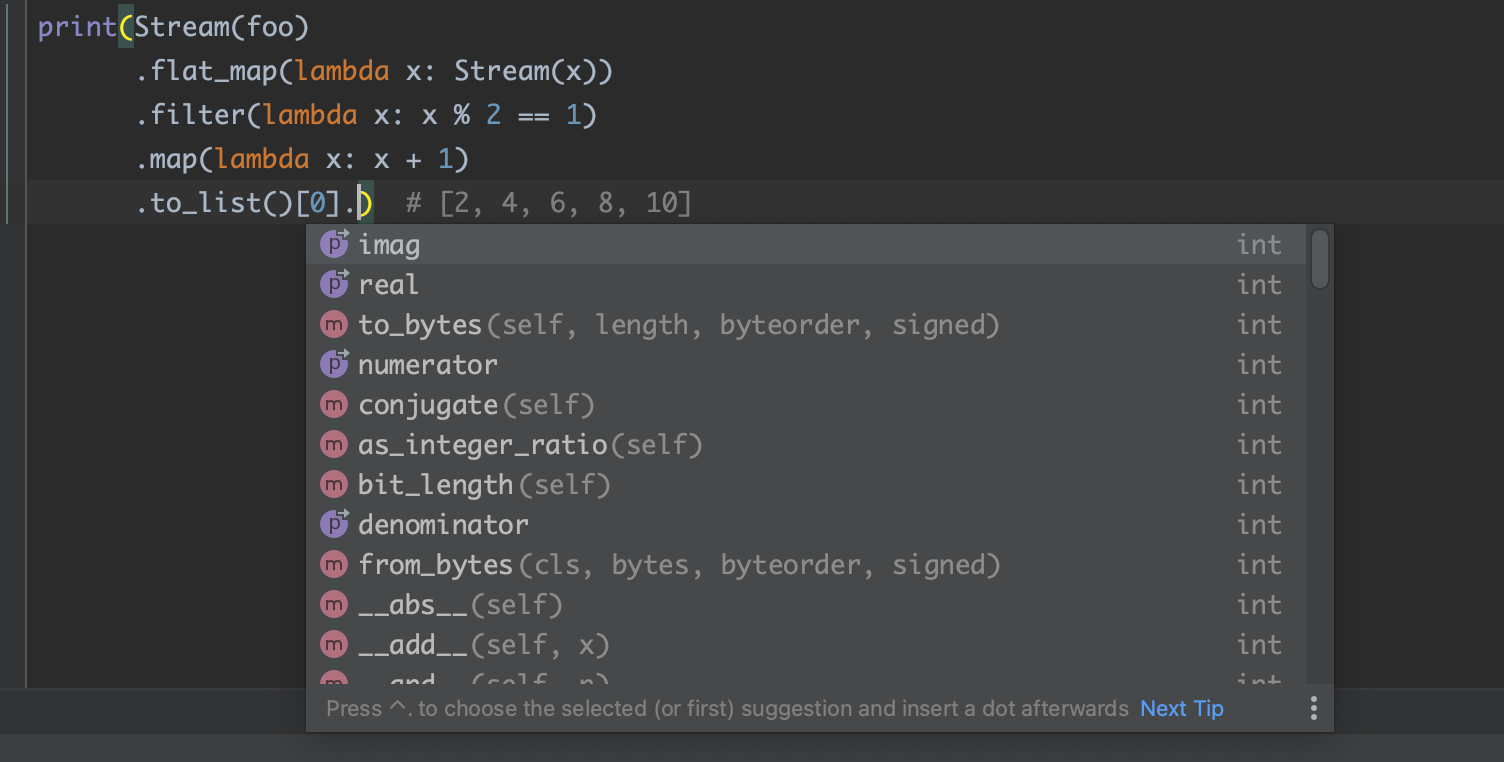Click the method icon next to "from_bytes"
Image resolution: width=1504 pixels, height=762 pixels.
tap(334, 564)
